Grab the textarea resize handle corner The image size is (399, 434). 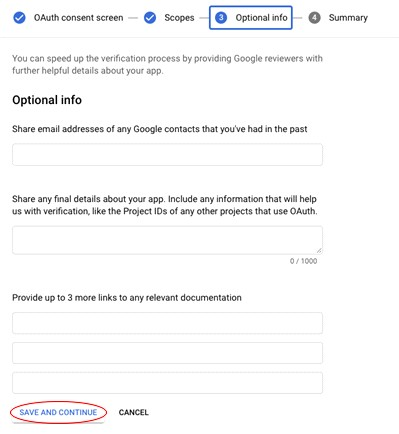click(319, 251)
